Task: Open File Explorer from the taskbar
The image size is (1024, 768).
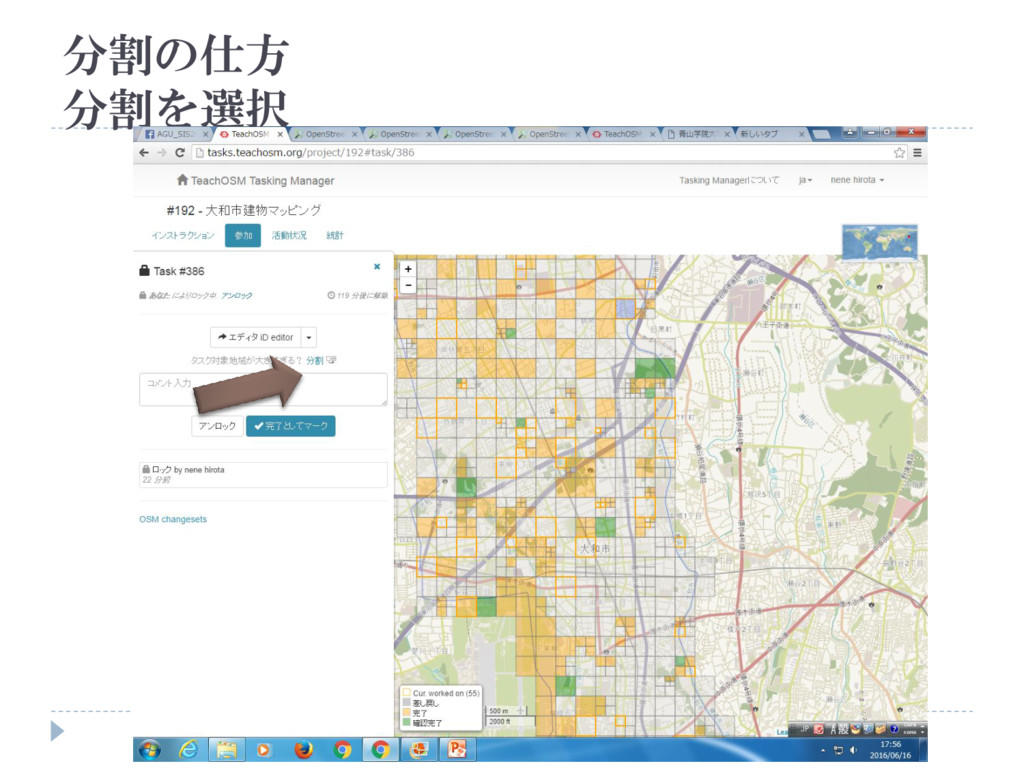Action: click(x=227, y=750)
